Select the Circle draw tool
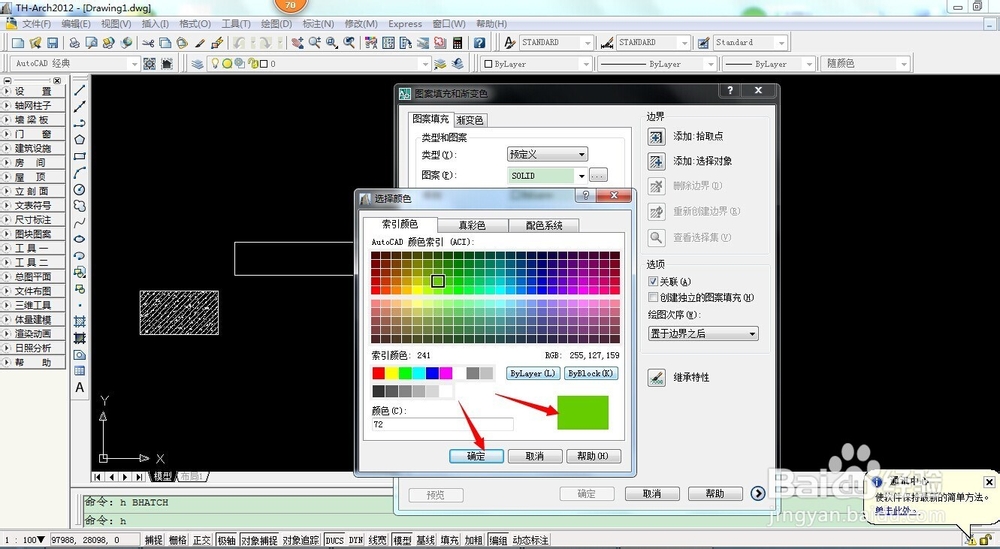This screenshot has height=549, width=1000. pos(80,189)
